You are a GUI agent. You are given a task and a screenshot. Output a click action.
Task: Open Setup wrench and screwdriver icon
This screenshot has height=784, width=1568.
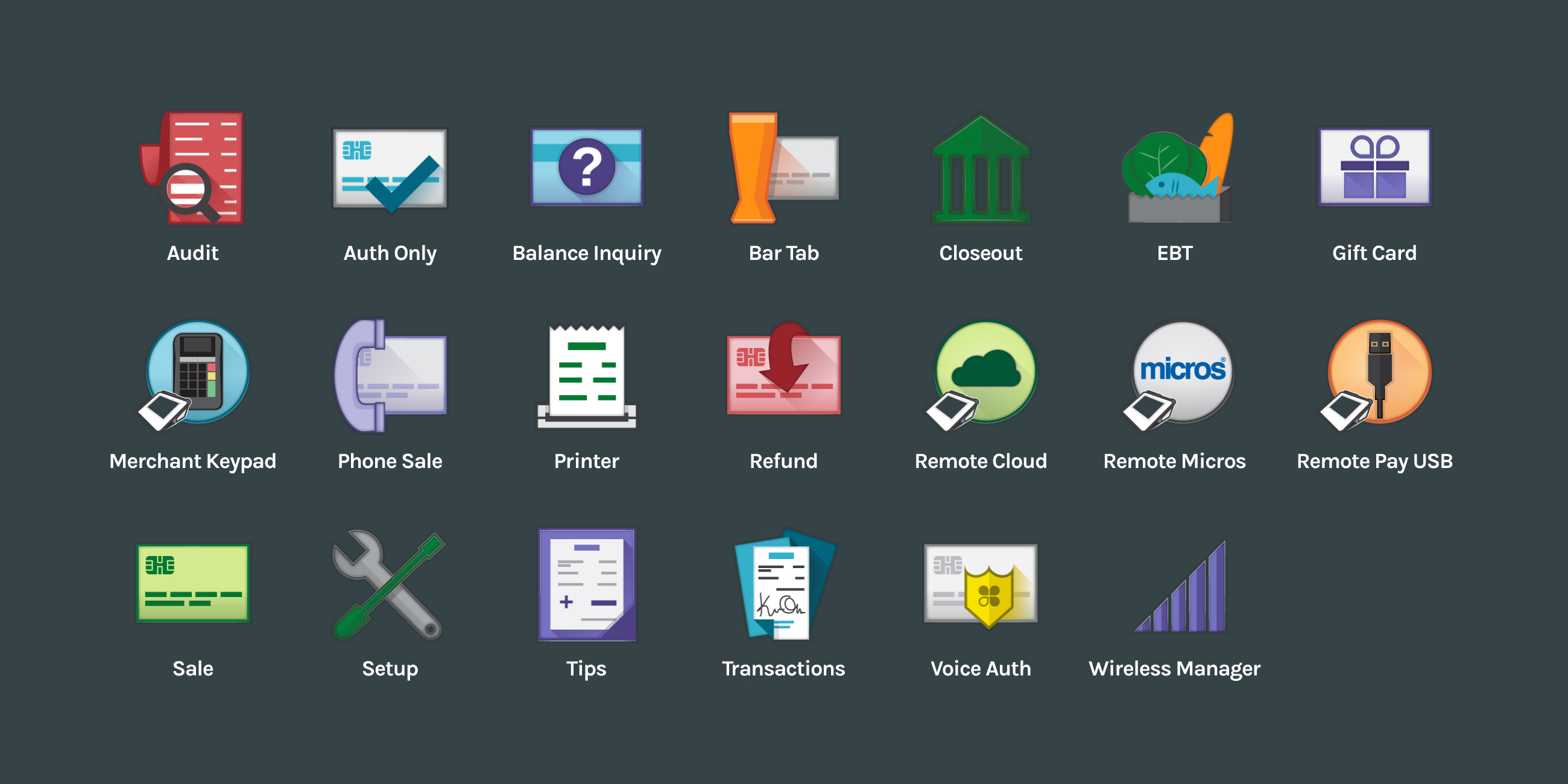(390, 584)
